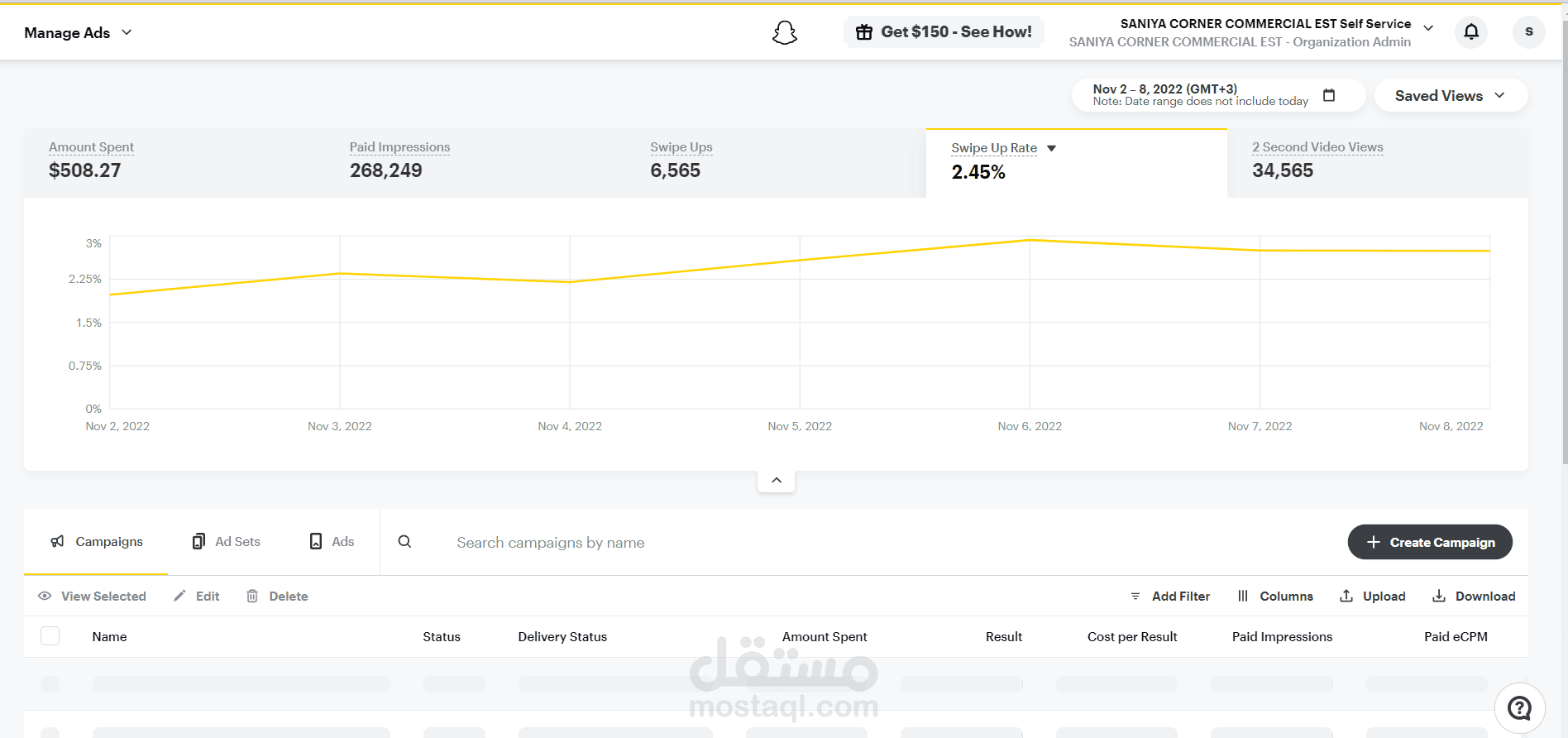1568x738 pixels.
Task: Click the Create Campaign button
Action: [x=1430, y=542]
